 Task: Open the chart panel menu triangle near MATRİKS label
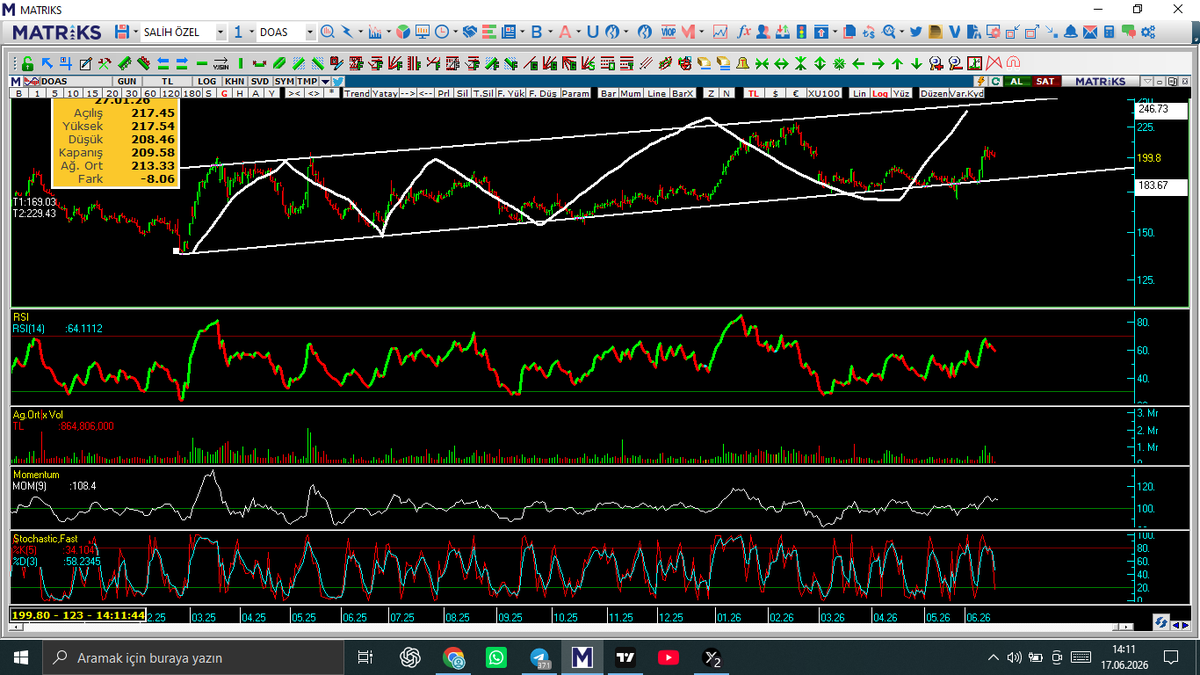tap(1147, 81)
